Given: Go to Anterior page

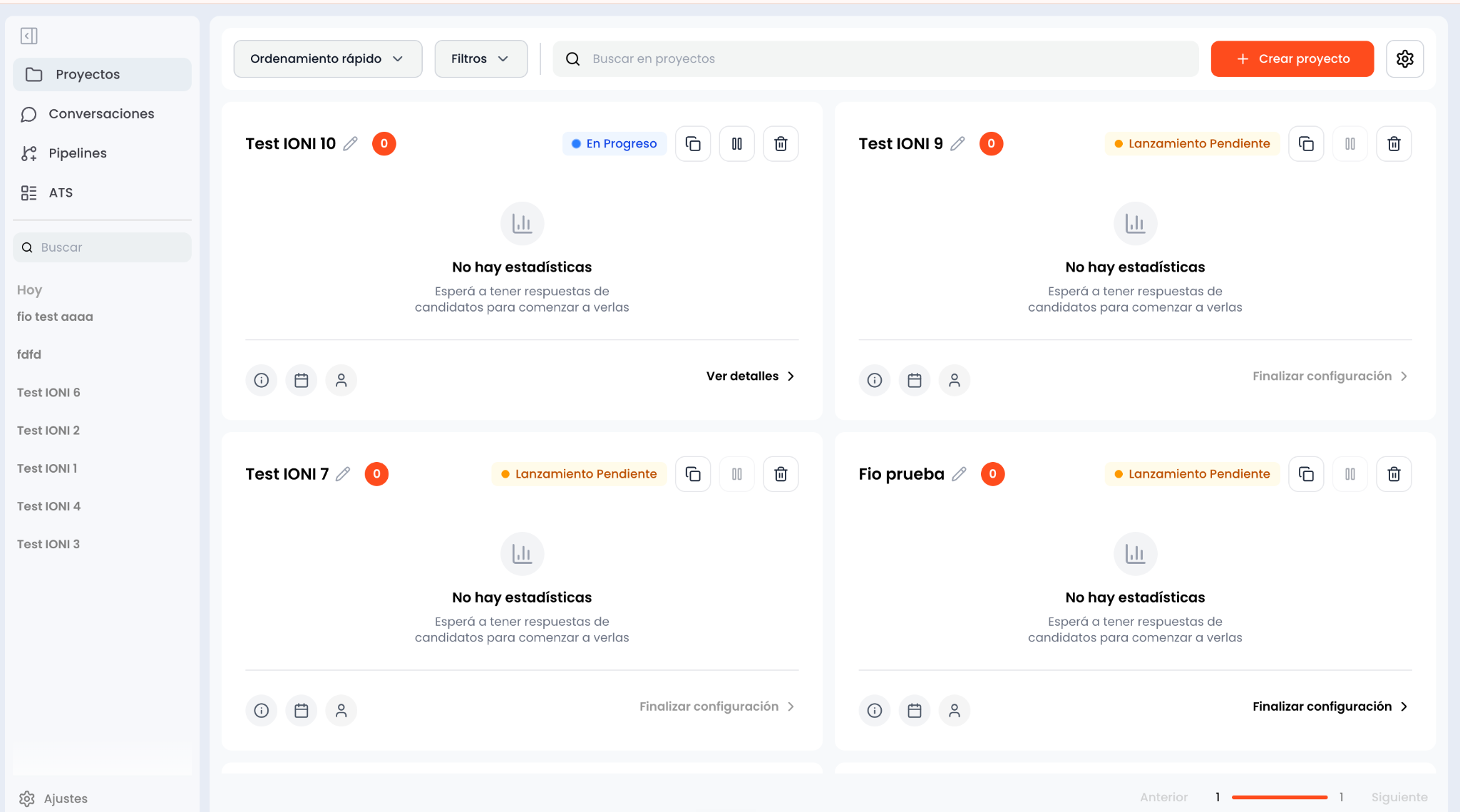Looking at the screenshot, I should [1163, 797].
